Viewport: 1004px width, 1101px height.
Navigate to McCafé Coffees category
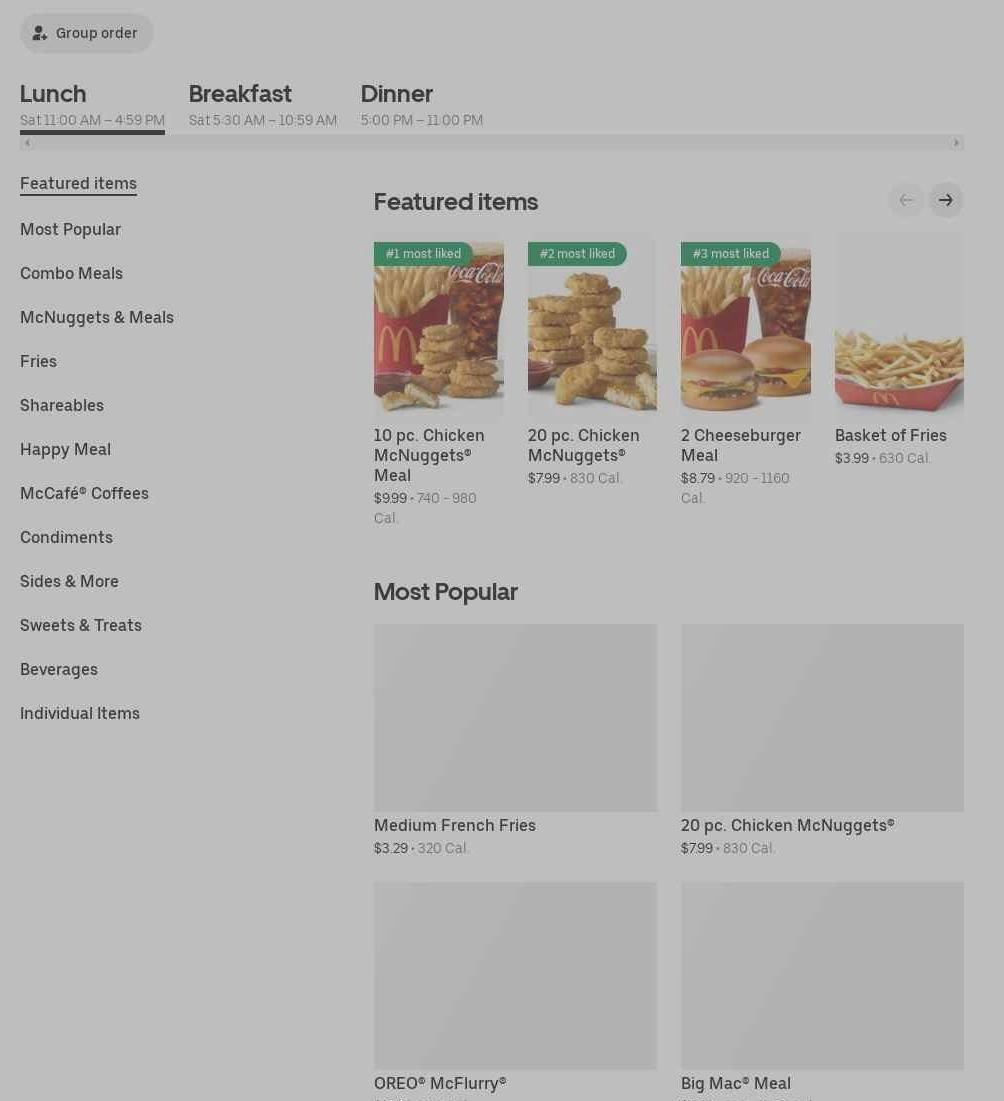click(84, 493)
